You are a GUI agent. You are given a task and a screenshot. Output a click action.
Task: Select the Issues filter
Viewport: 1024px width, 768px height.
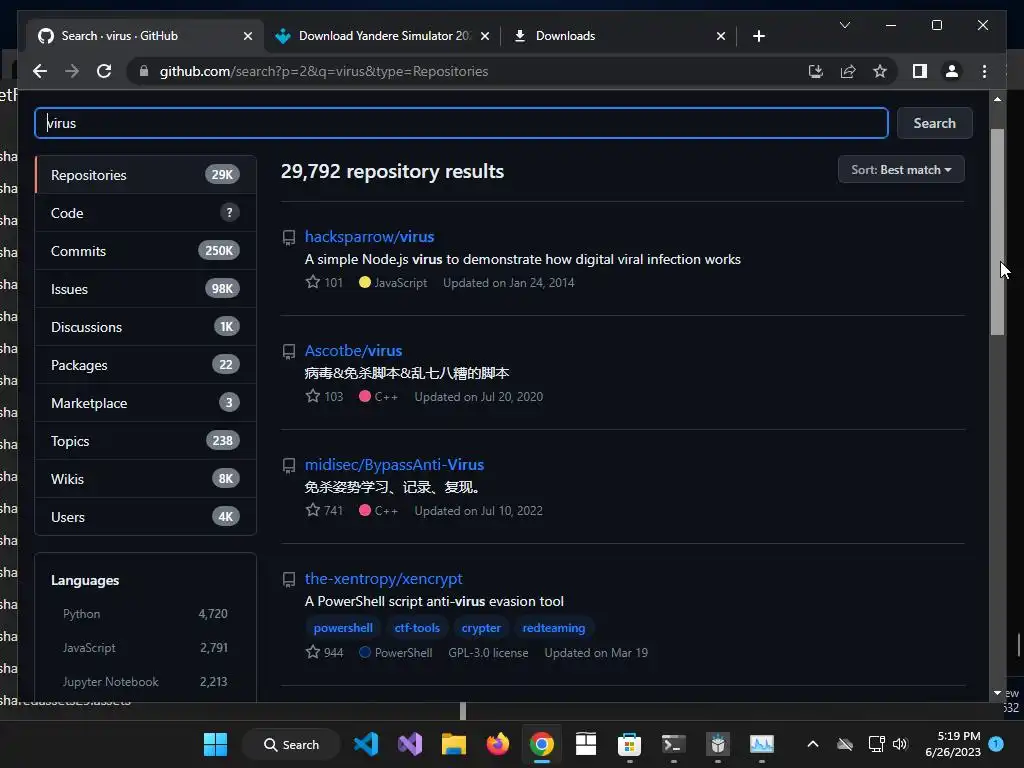coord(145,289)
